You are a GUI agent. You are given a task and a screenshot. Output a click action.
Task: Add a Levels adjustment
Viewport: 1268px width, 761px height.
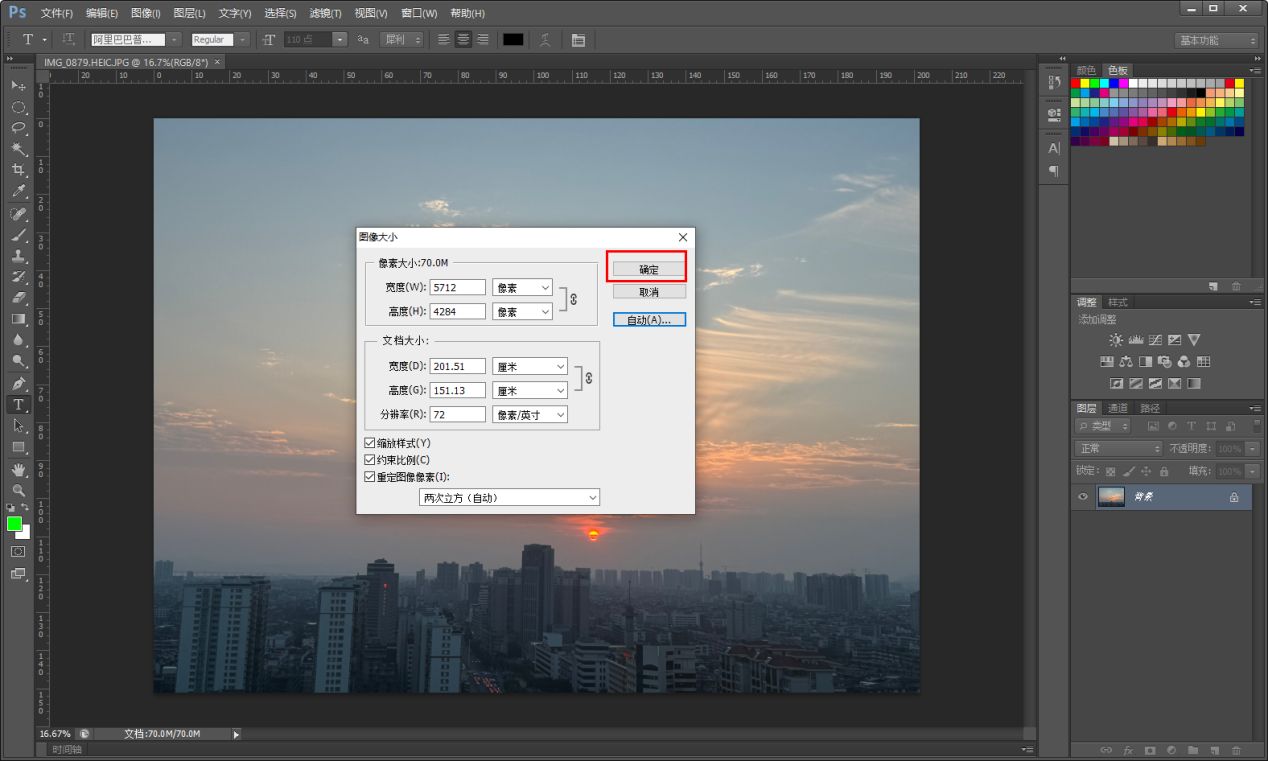tap(1136, 340)
